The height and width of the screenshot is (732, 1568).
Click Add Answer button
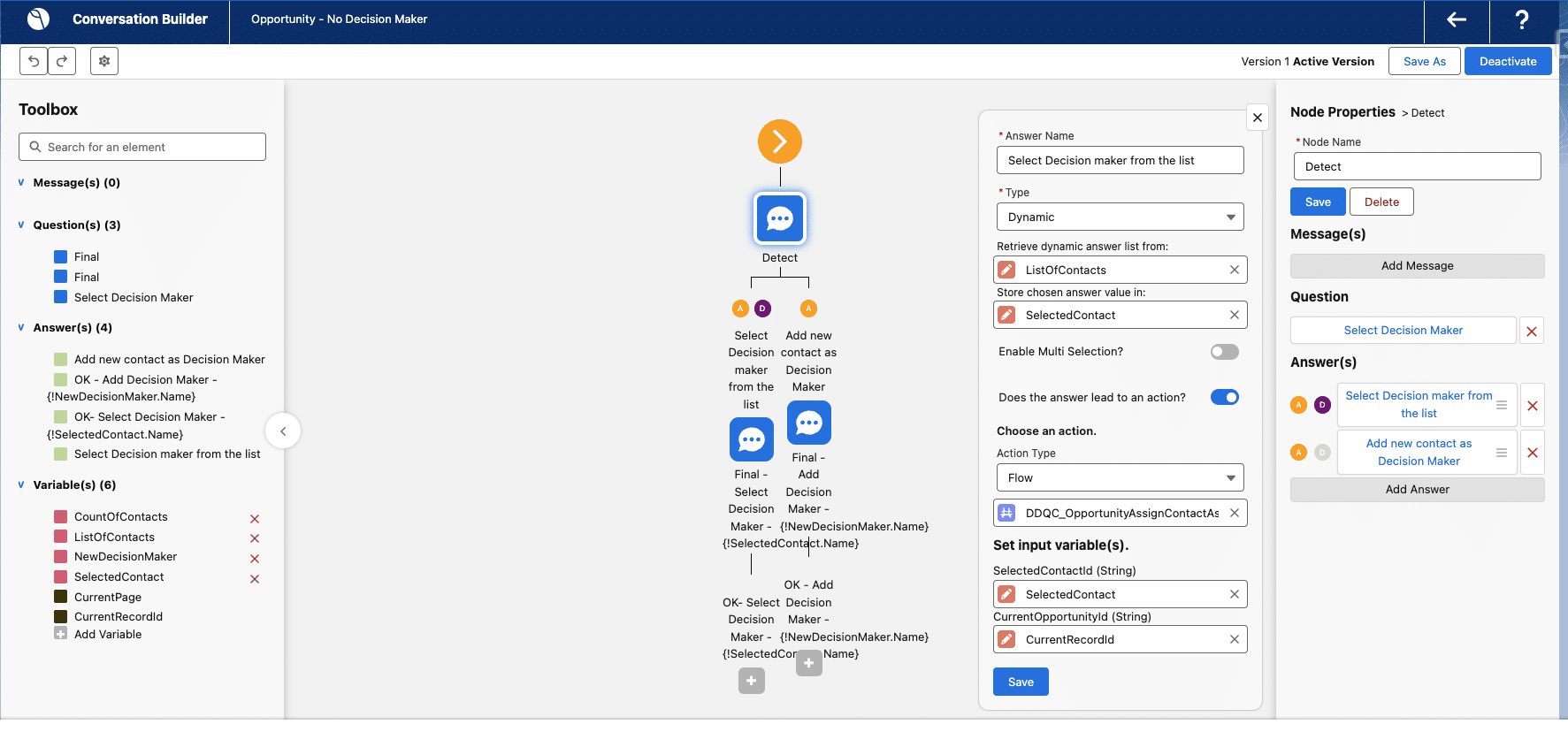(x=1418, y=490)
